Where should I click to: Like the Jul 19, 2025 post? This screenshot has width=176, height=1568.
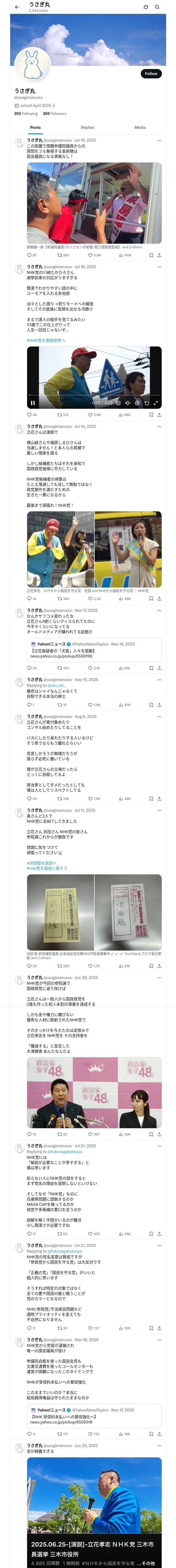click(x=90, y=255)
